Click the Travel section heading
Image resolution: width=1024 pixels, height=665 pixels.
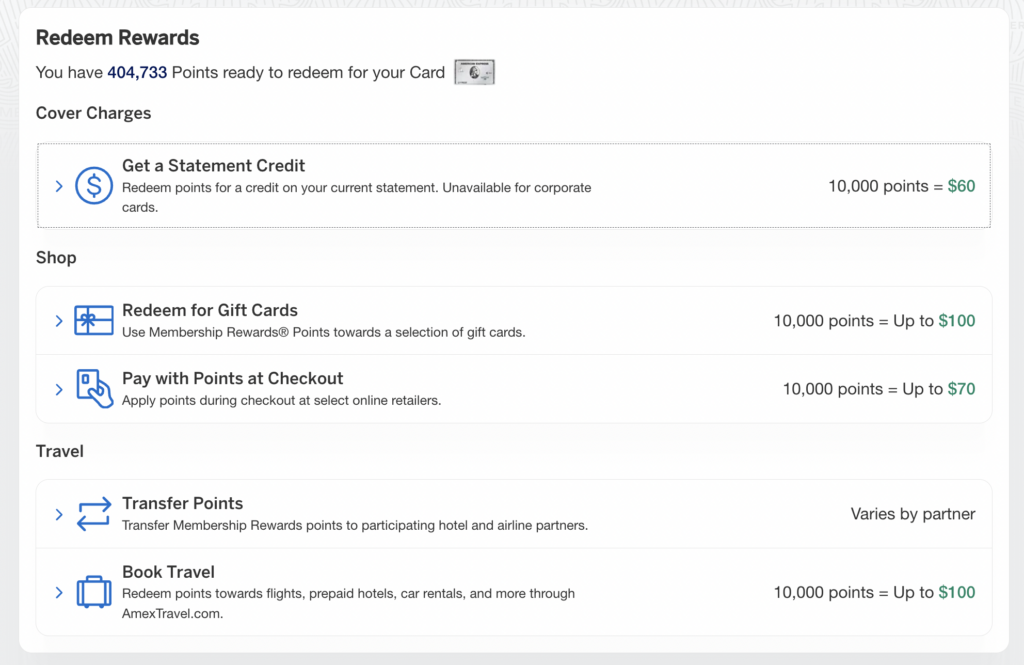pos(60,451)
